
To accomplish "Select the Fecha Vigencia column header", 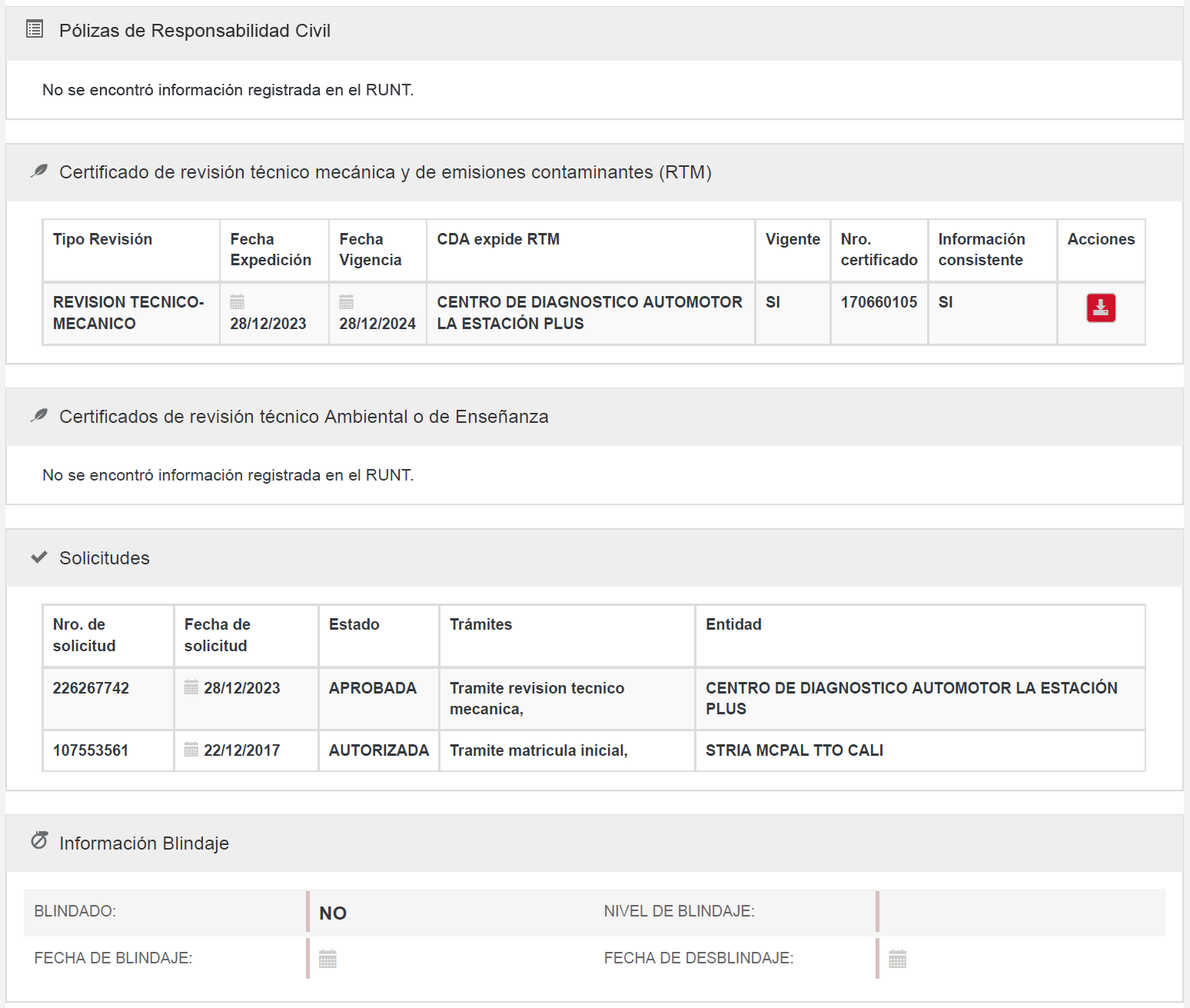I will point(378,251).
